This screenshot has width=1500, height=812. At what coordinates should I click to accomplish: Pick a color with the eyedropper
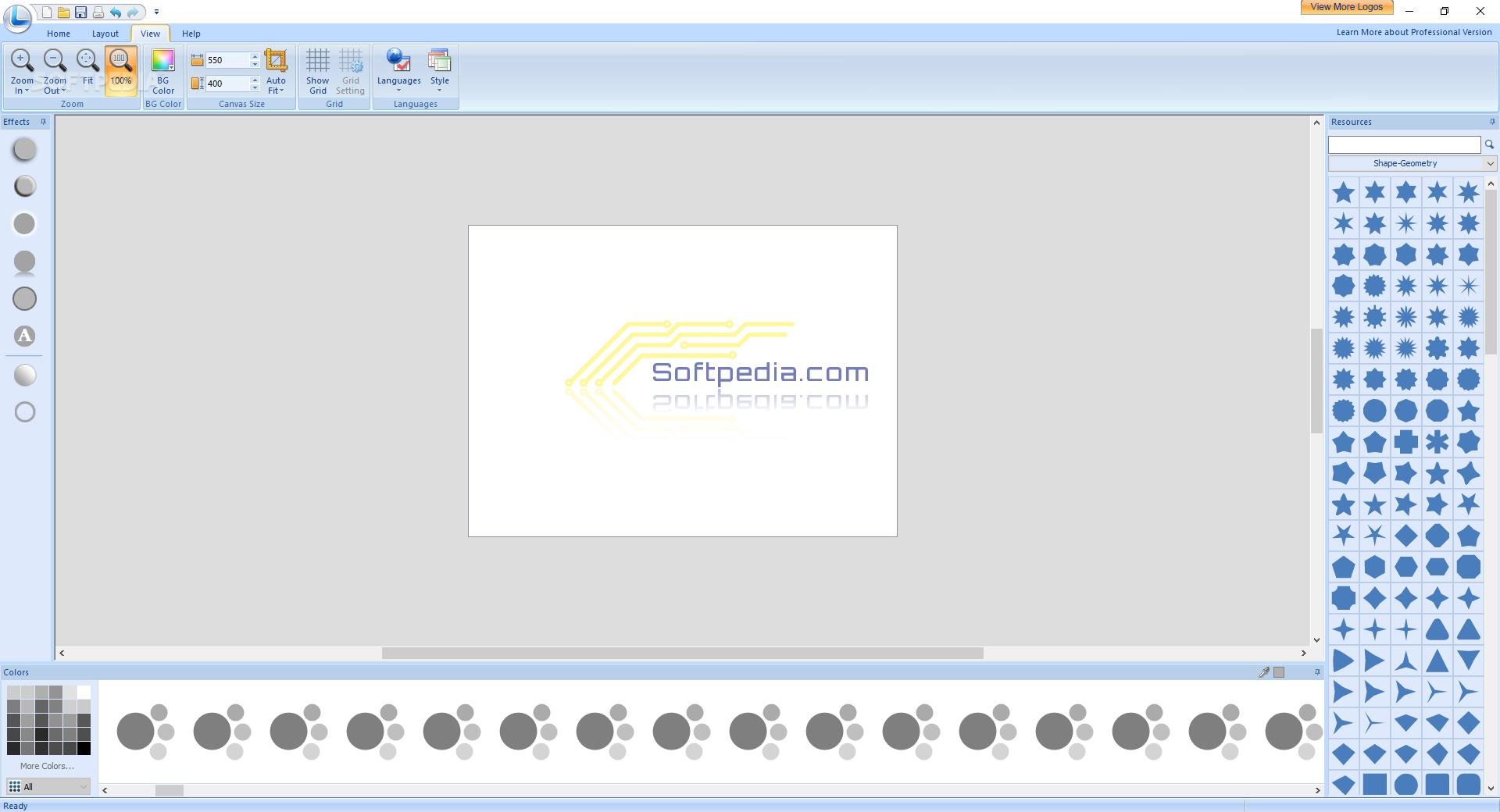point(1264,672)
